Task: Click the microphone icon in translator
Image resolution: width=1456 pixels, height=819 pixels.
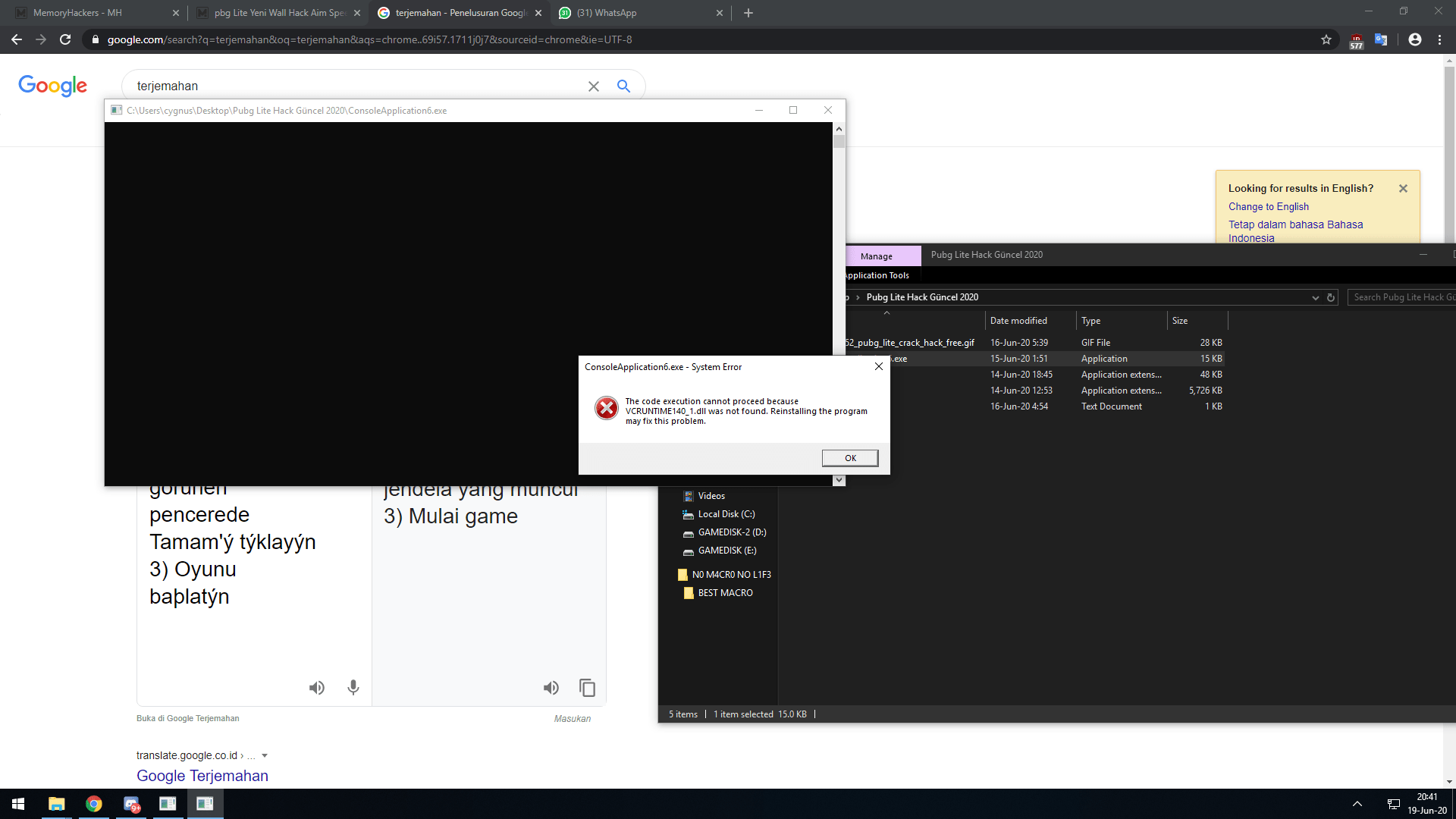Action: 353,688
